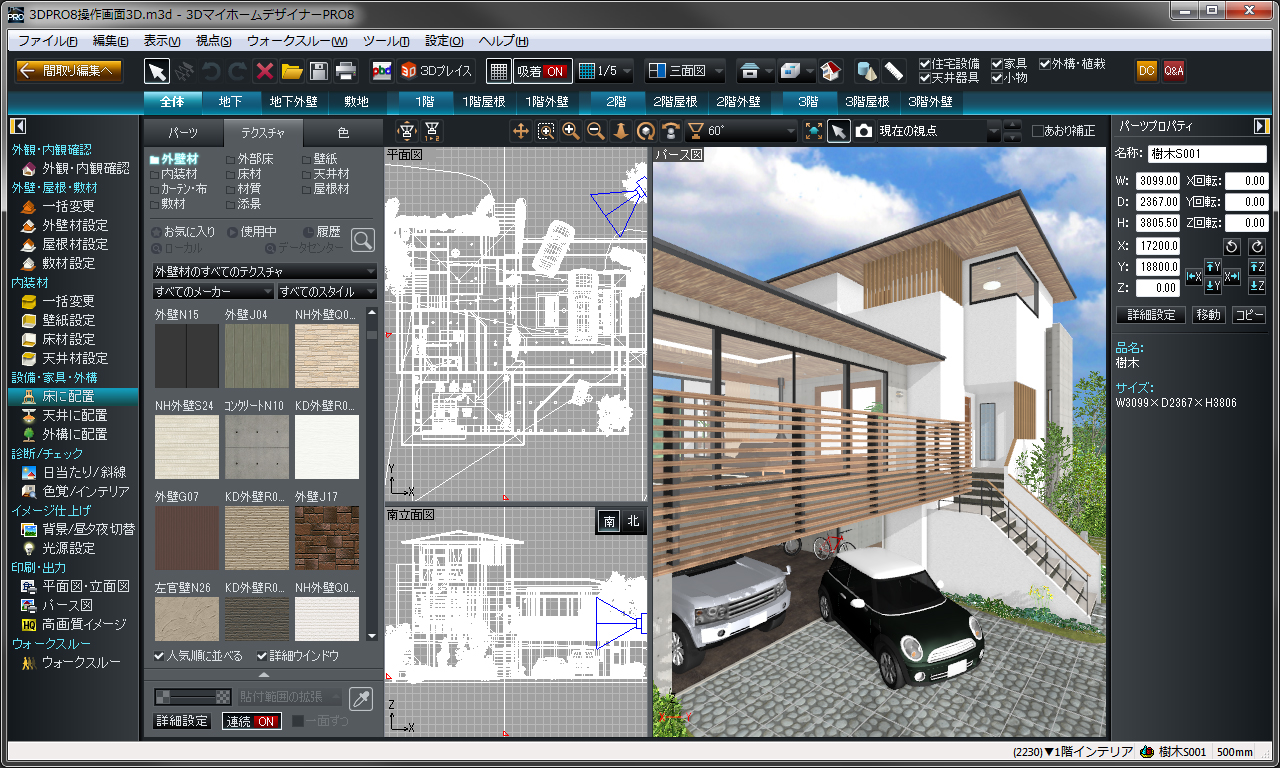Select the 外壁J17 brick texture swatch

coord(326,537)
